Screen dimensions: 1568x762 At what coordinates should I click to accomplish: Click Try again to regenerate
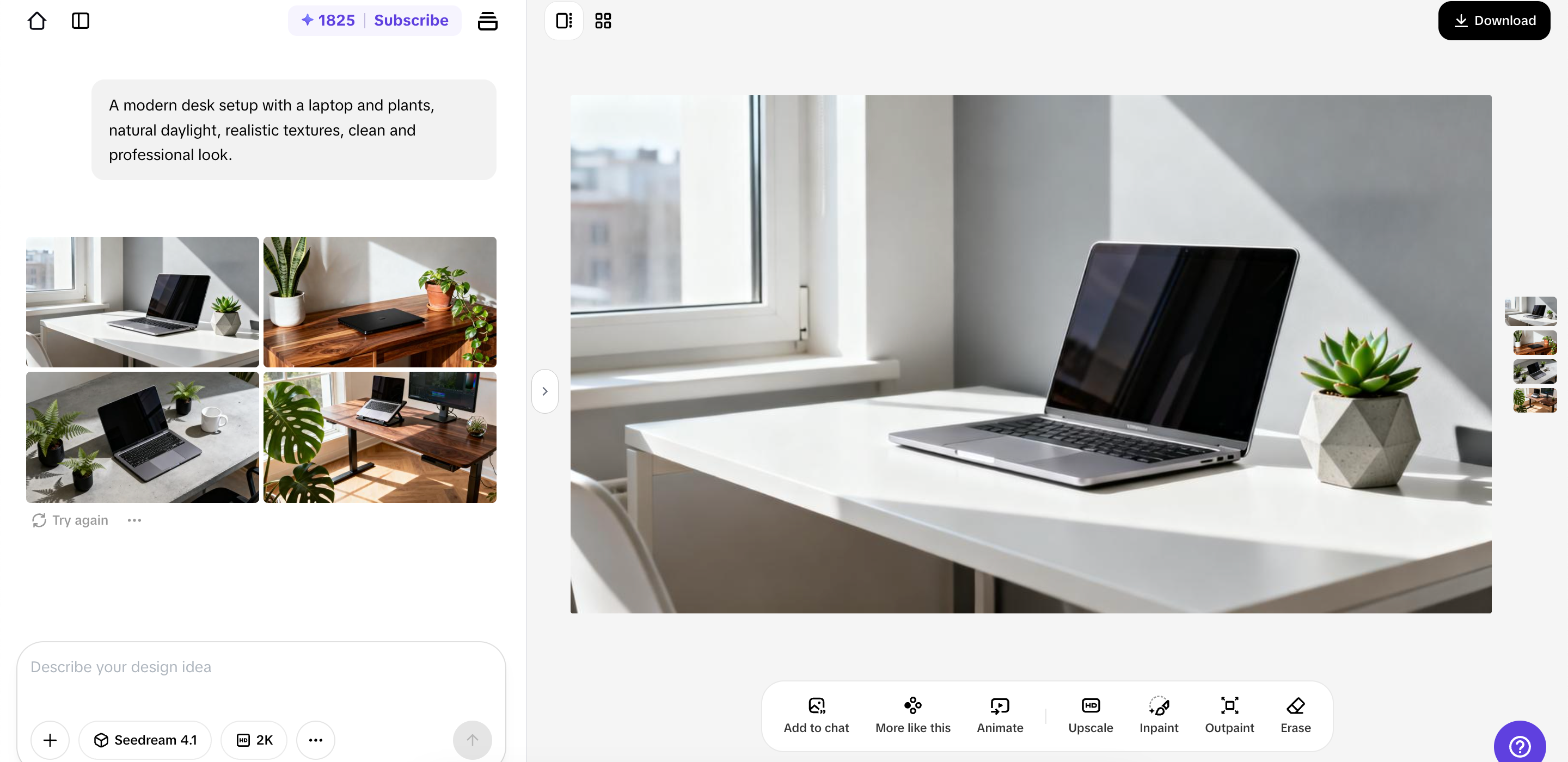(x=71, y=520)
